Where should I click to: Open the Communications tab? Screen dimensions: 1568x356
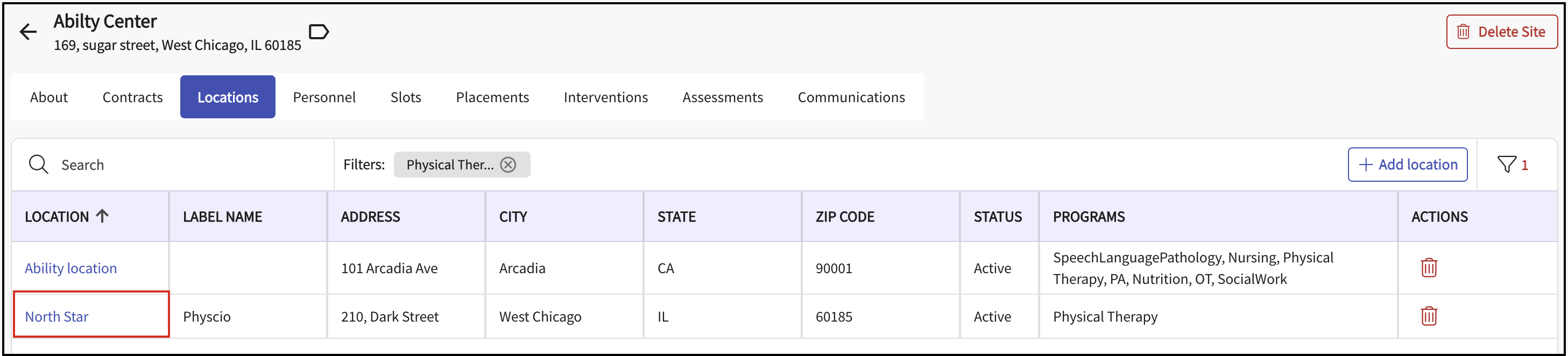(x=851, y=97)
